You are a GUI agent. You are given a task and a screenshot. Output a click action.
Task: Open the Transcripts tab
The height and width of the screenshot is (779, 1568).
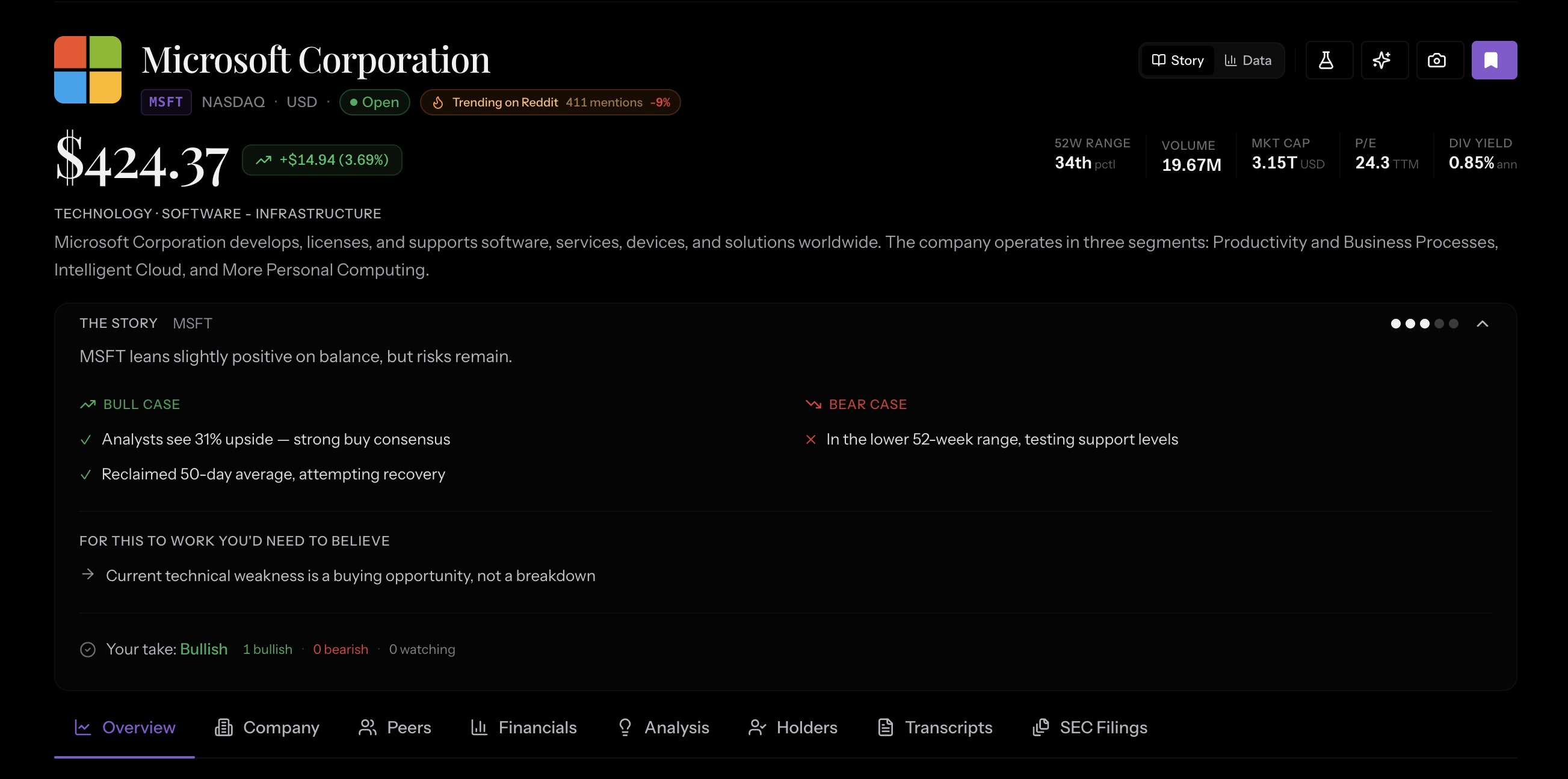[x=935, y=728]
